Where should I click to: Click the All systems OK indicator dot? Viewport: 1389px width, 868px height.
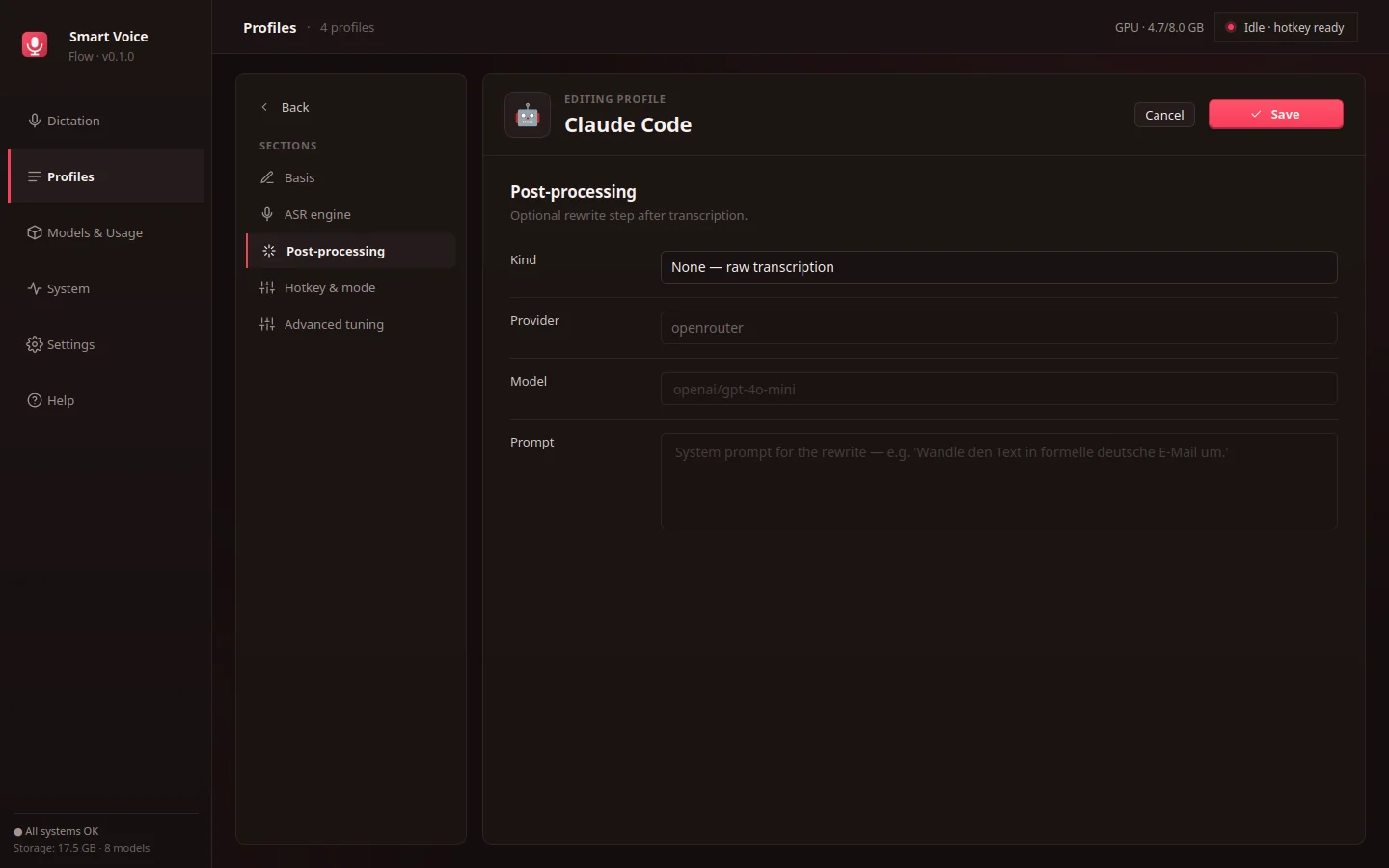[x=17, y=832]
